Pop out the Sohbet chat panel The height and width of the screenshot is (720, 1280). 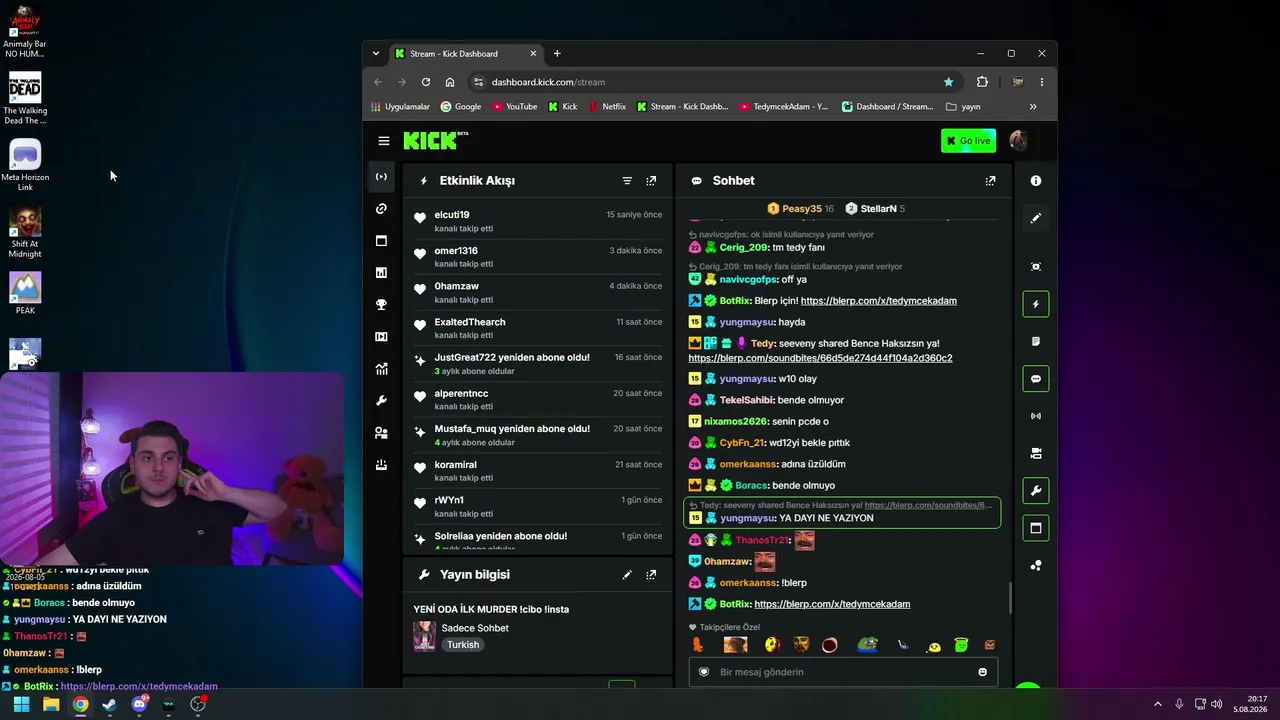click(990, 181)
